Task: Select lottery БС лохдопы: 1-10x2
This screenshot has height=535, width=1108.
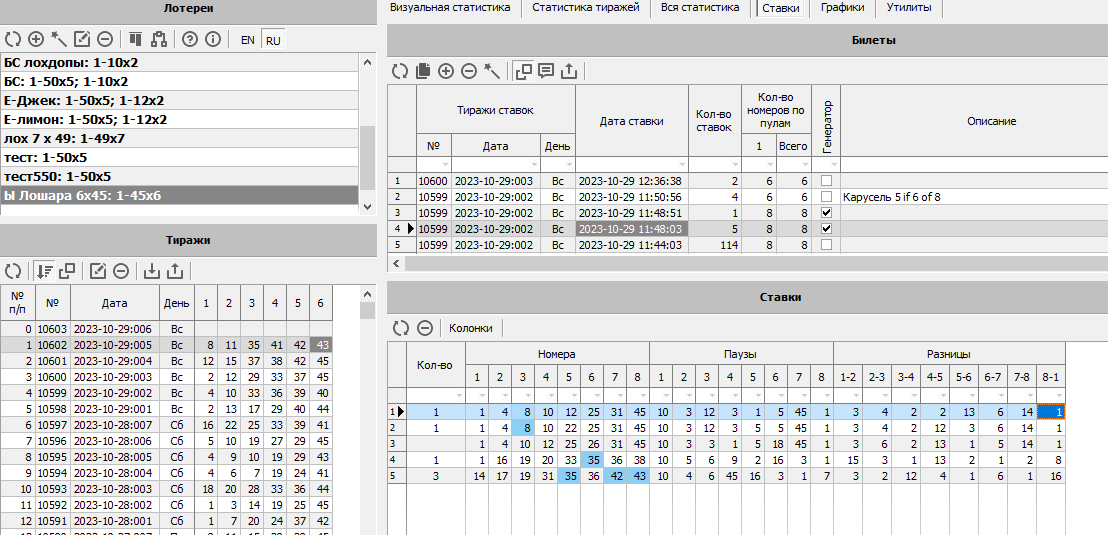Action: (180, 62)
